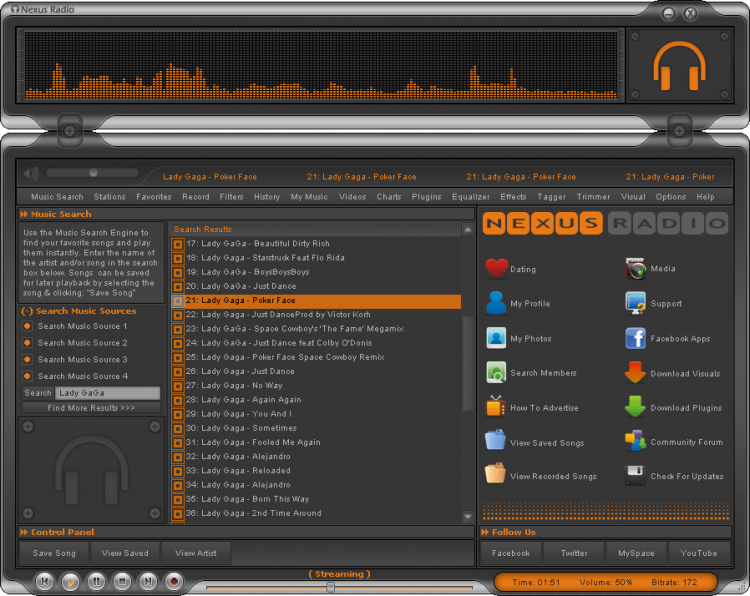This screenshot has width=750, height=596.
Task: Open the Dating heart icon
Action: tap(496, 268)
